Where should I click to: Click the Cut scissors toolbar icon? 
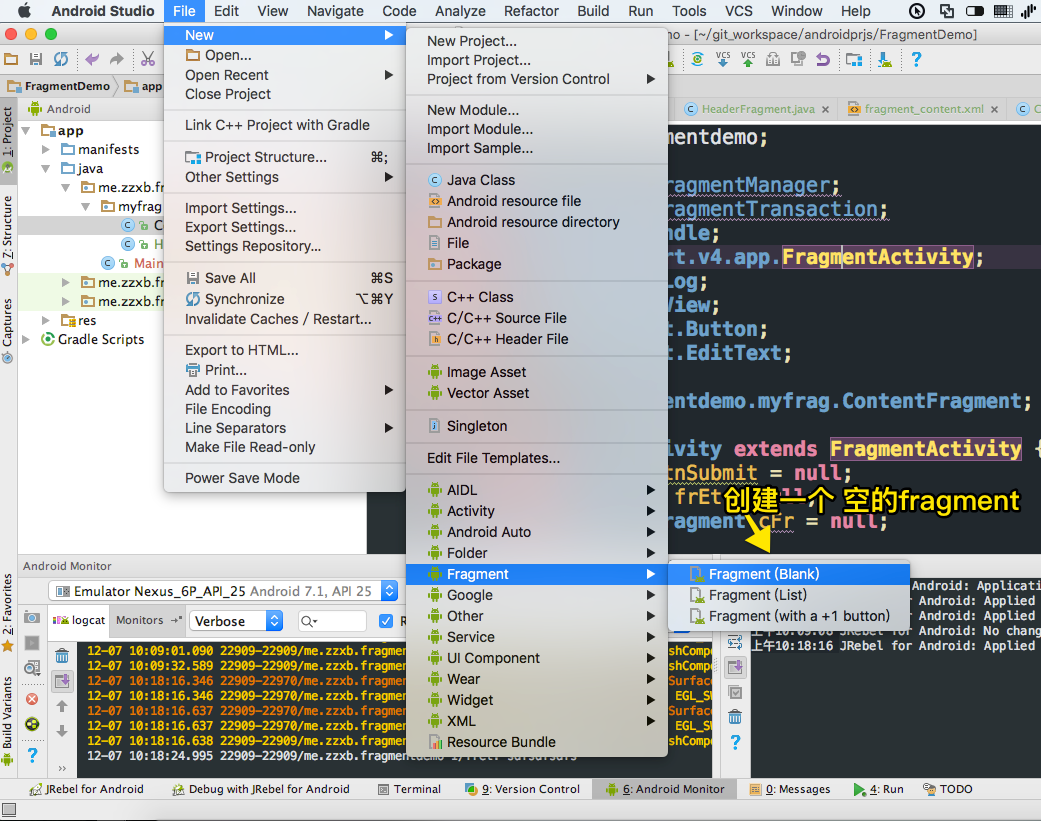[x=147, y=59]
